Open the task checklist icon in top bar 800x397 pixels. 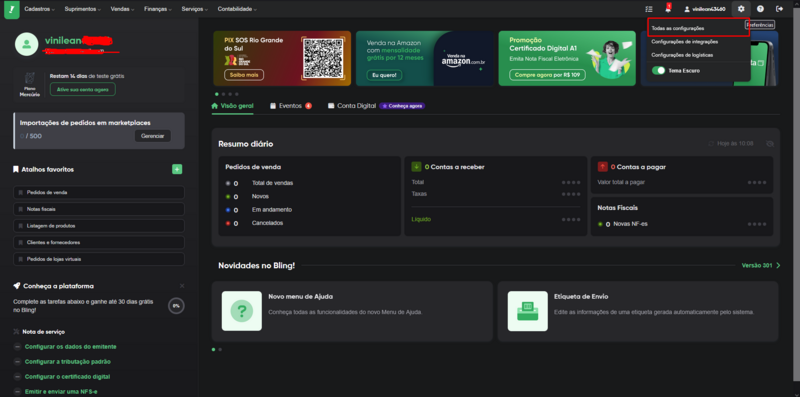click(648, 9)
